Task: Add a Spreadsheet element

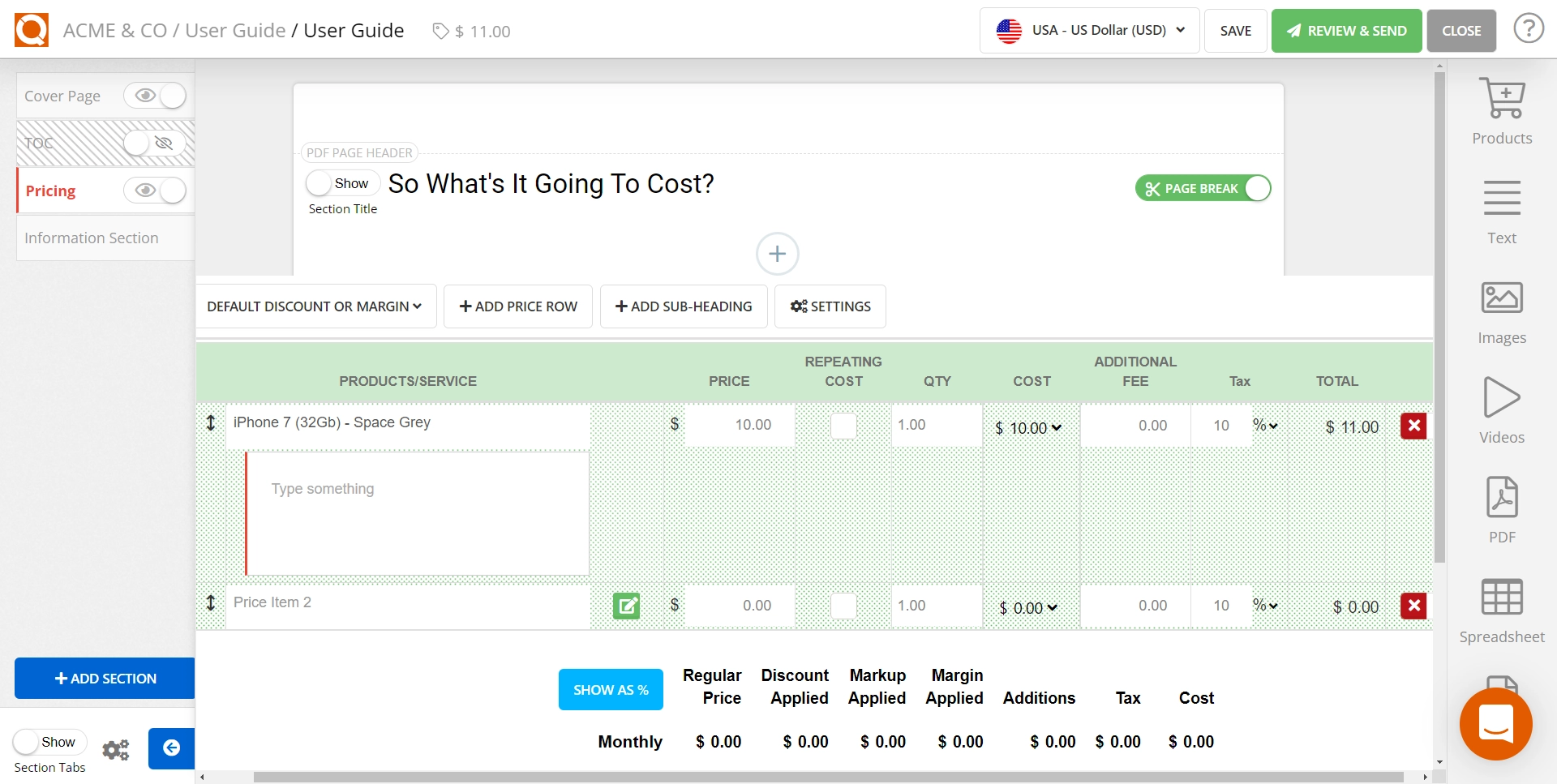Action: (1501, 610)
